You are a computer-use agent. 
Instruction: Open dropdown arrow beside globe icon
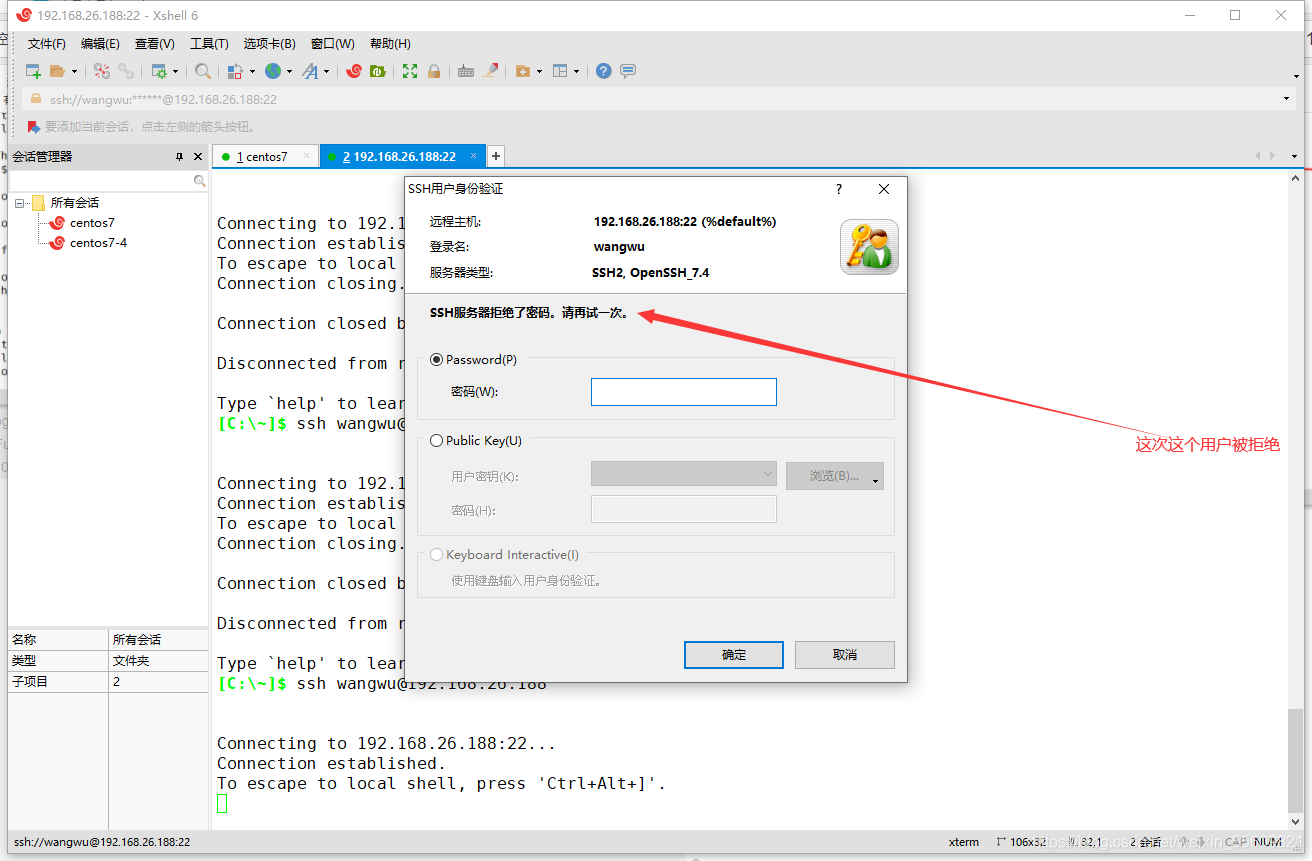289,71
